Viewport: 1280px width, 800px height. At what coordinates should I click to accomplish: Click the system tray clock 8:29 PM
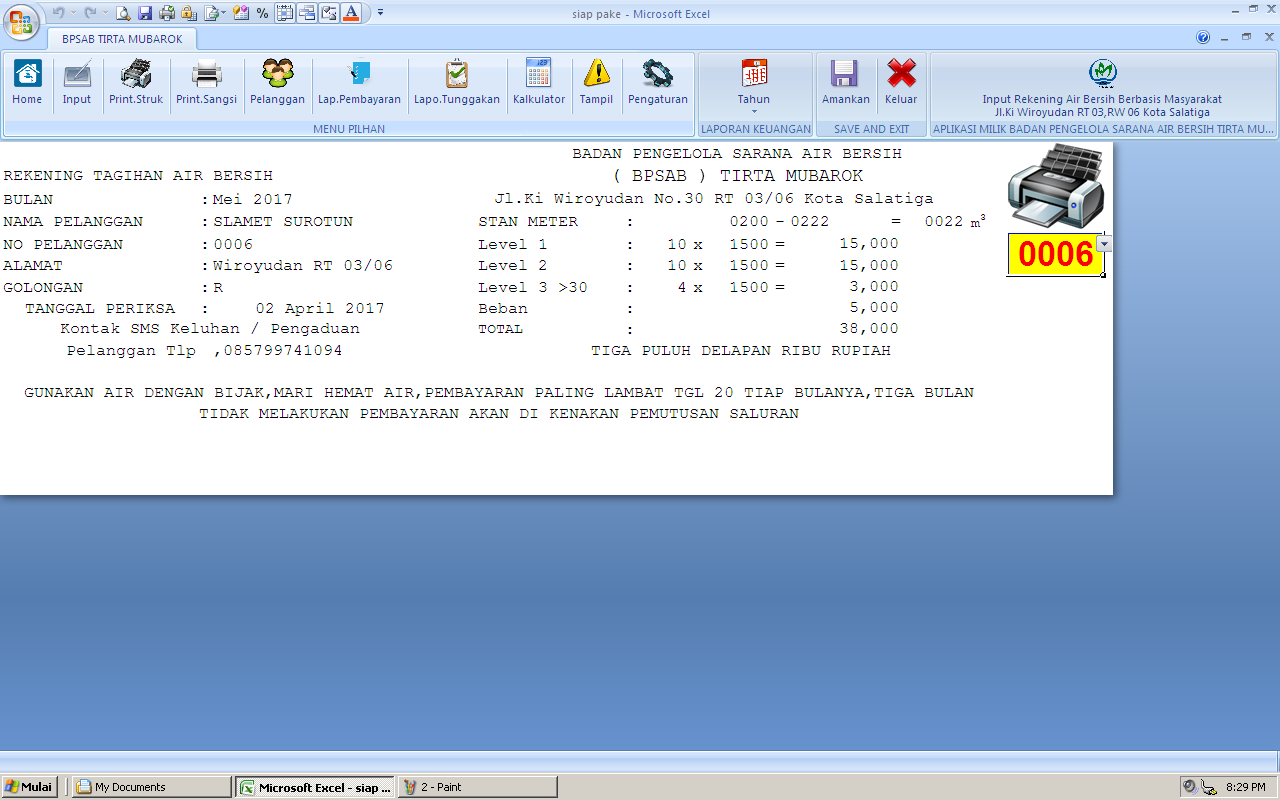[x=1245, y=787]
